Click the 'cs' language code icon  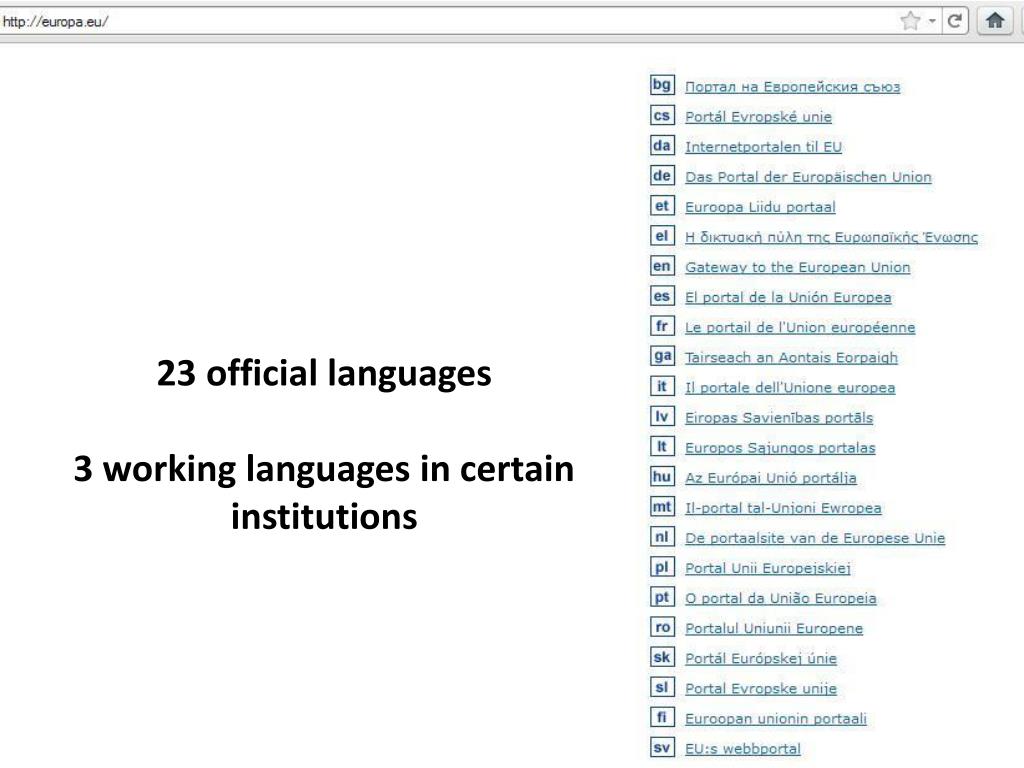662,115
